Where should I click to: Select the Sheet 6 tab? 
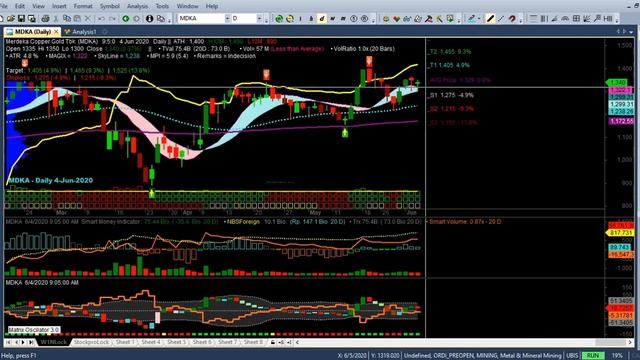[202, 342]
